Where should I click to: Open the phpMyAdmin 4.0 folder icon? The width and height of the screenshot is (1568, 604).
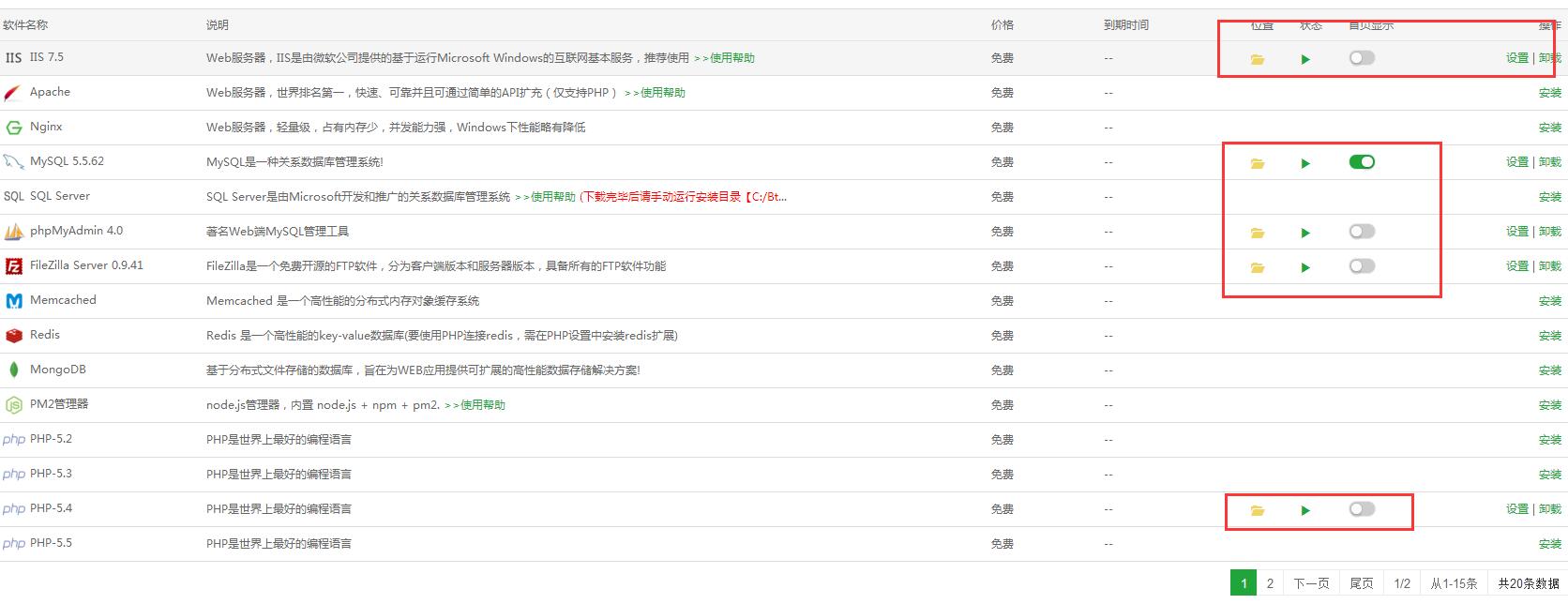pos(1258,233)
